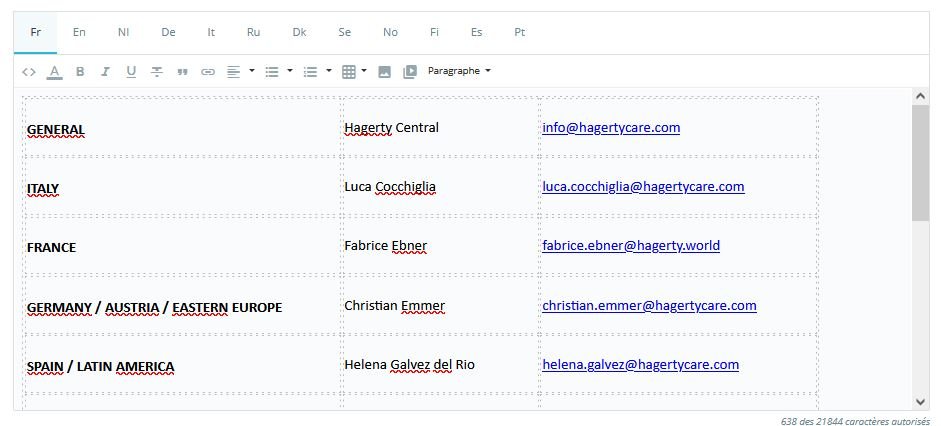This screenshot has width=941, height=426.
Task: Switch to the Ru language tab
Action: [x=254, y=33]
